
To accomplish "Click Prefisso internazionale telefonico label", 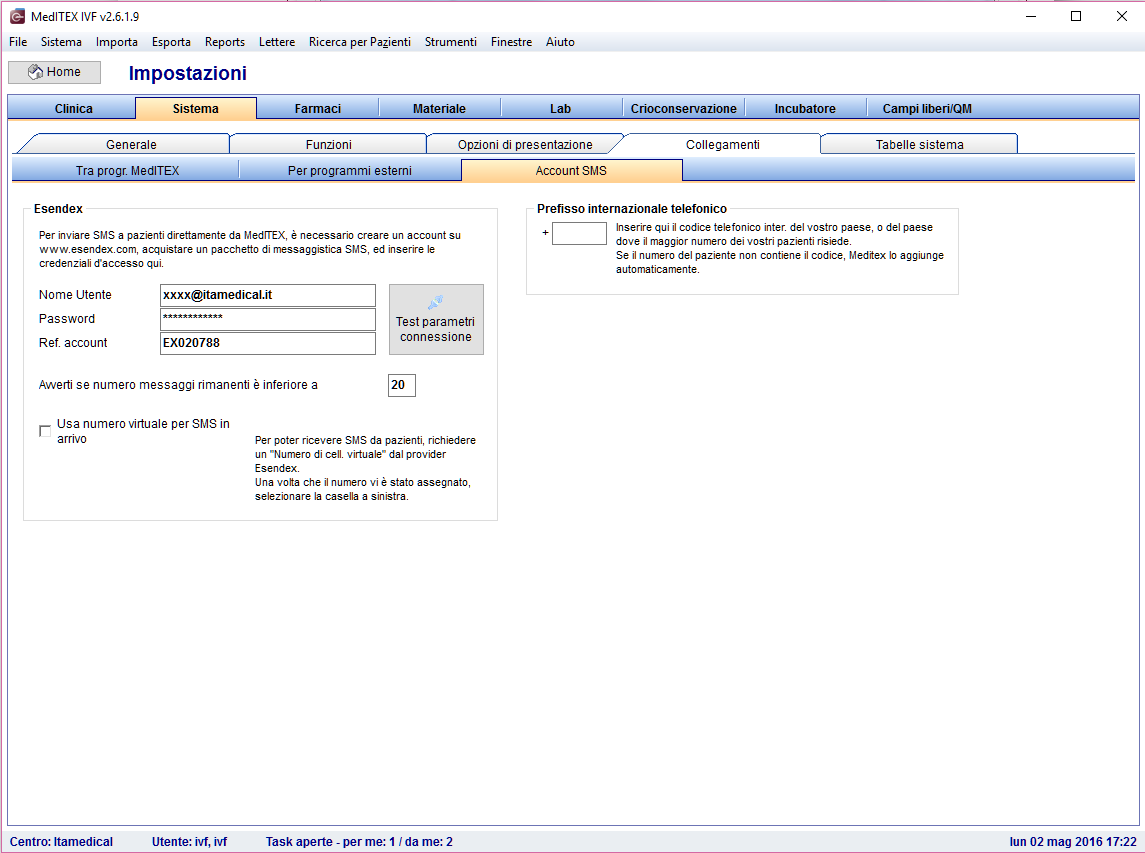I will (632, 208).
